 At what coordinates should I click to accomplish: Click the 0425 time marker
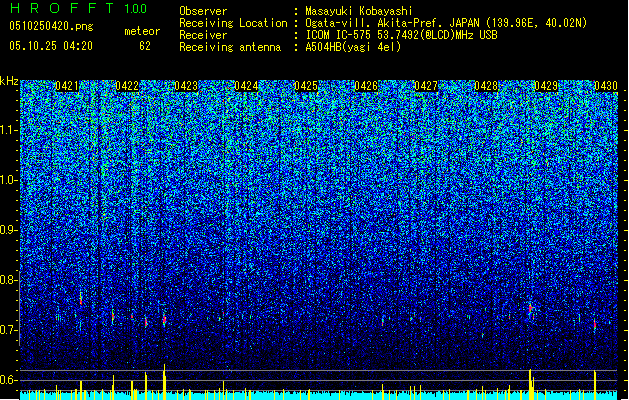click(306, 86)
